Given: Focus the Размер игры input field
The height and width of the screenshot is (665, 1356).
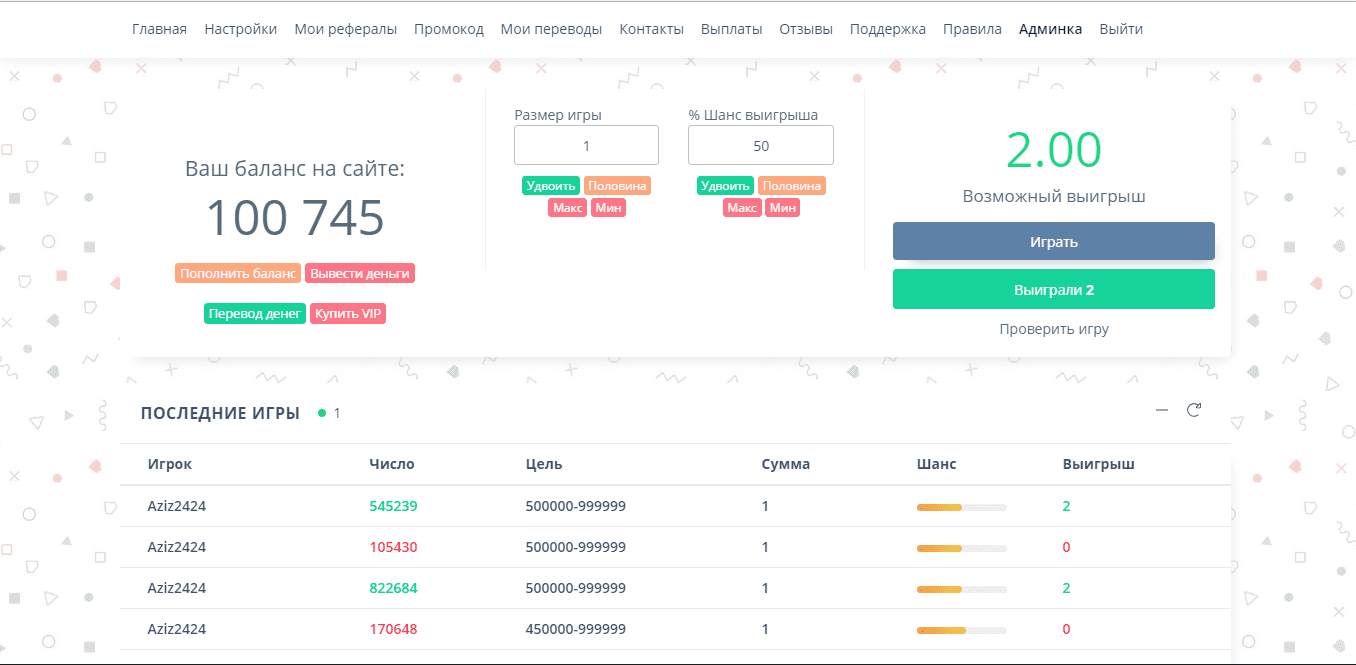Looking at the screenshot, I should (x=586, y=146).
